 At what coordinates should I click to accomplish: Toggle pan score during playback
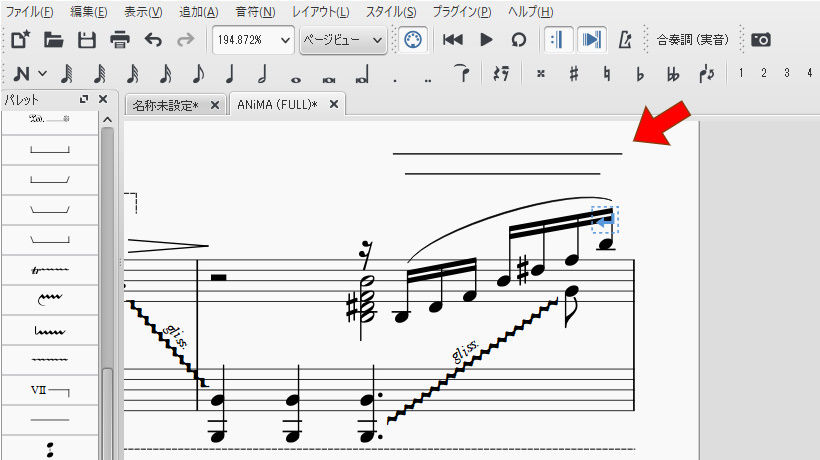(591, 40)
